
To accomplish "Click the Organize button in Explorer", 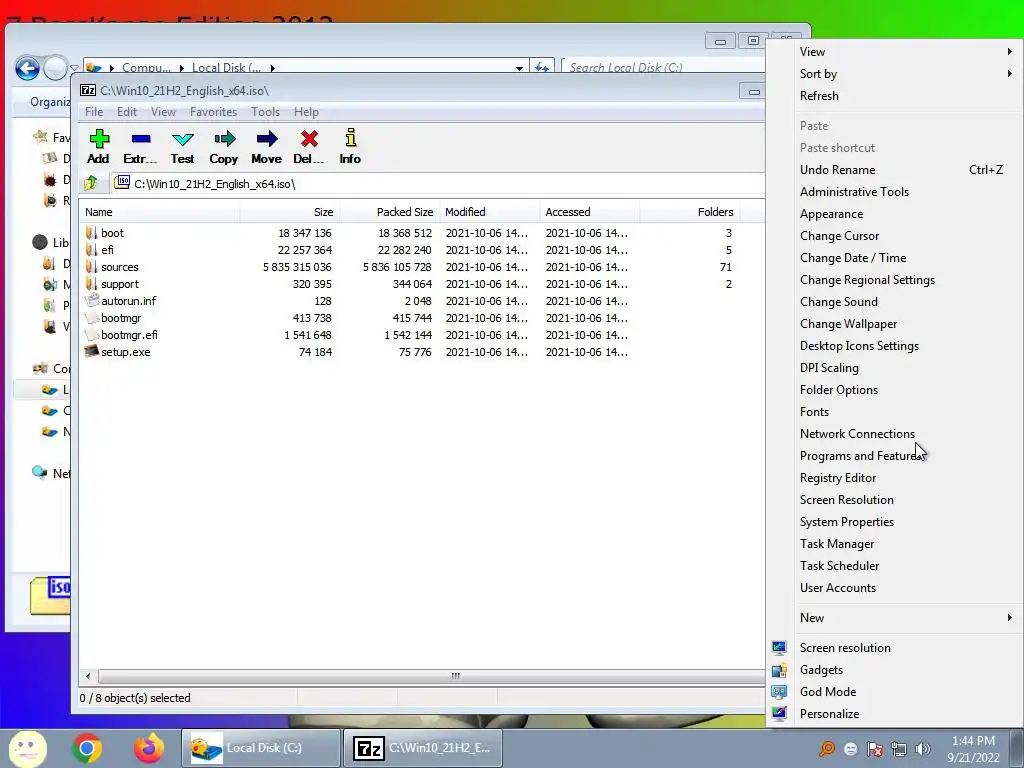I will click(50, 102).
